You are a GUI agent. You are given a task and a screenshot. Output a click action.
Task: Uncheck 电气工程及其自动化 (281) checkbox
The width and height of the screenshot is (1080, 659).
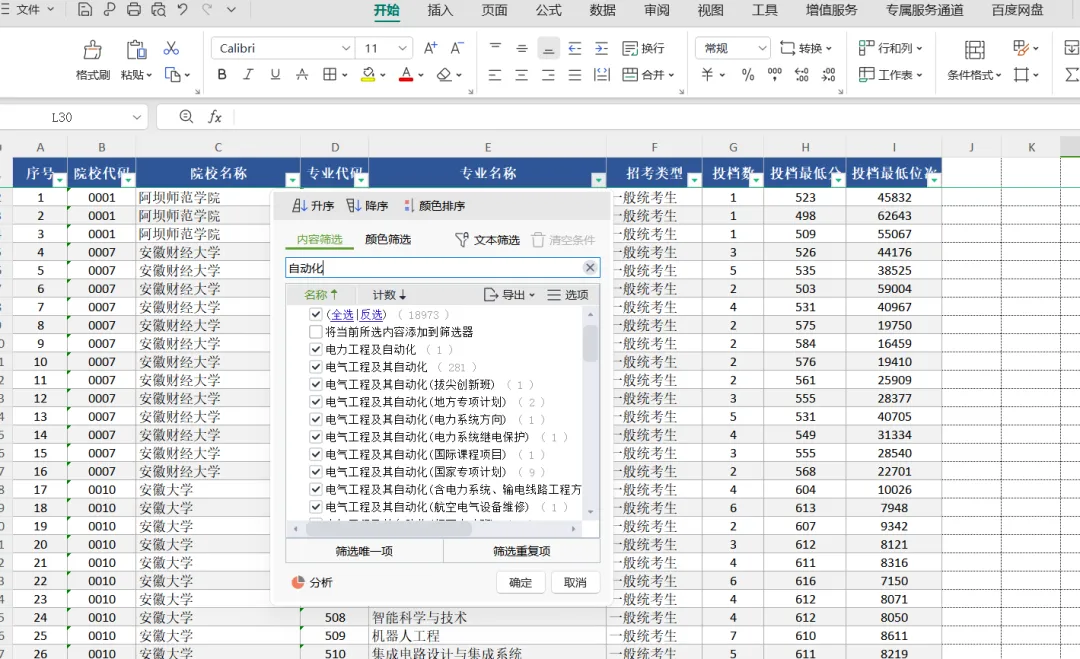click(315, 367)
